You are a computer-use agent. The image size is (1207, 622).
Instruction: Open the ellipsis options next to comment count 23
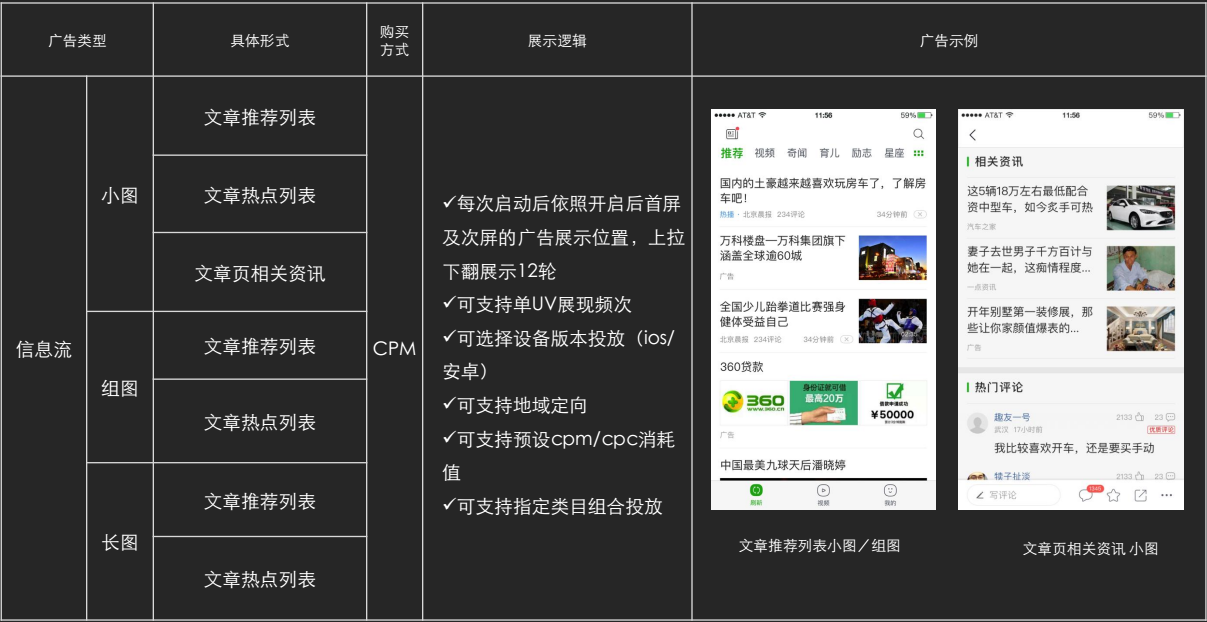click(1171, 415)
